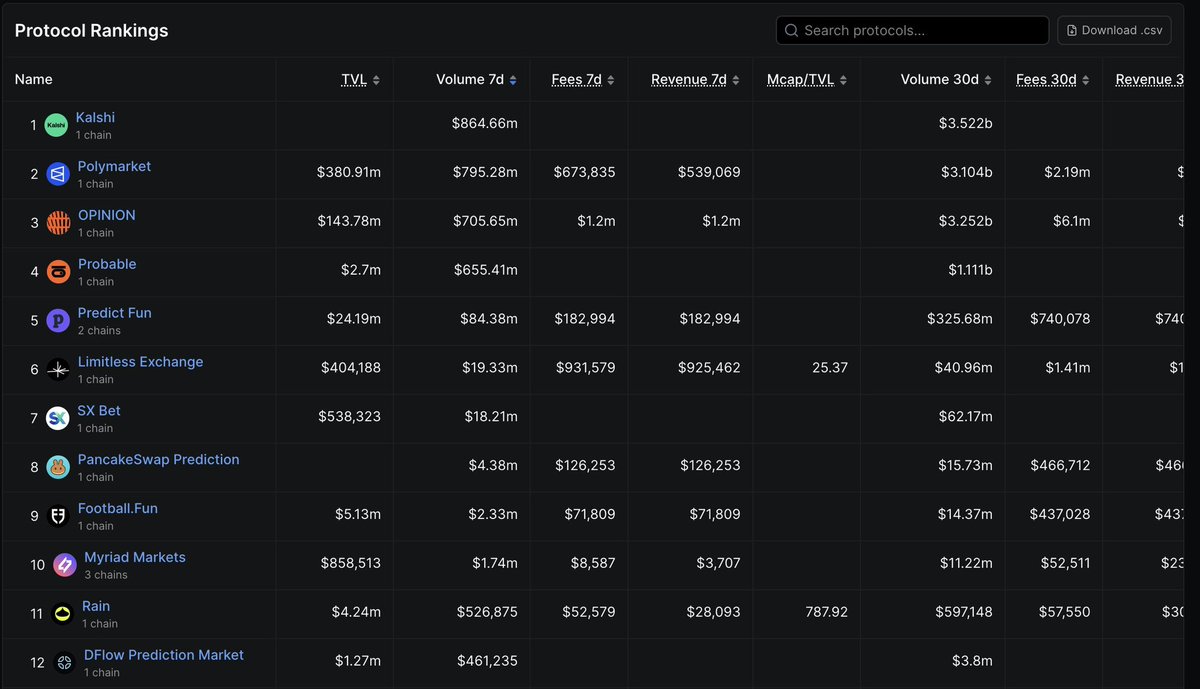Click the PancakeSwap Prediction bunny icon
This screenshot has height=689, width=1200.
point(57,467)
